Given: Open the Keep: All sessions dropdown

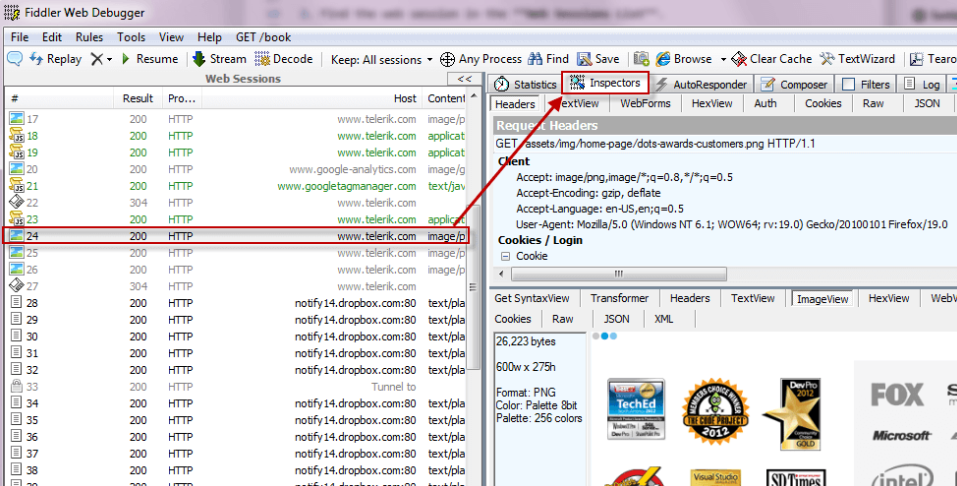Looking at the screenshot, I should (382, 59).
